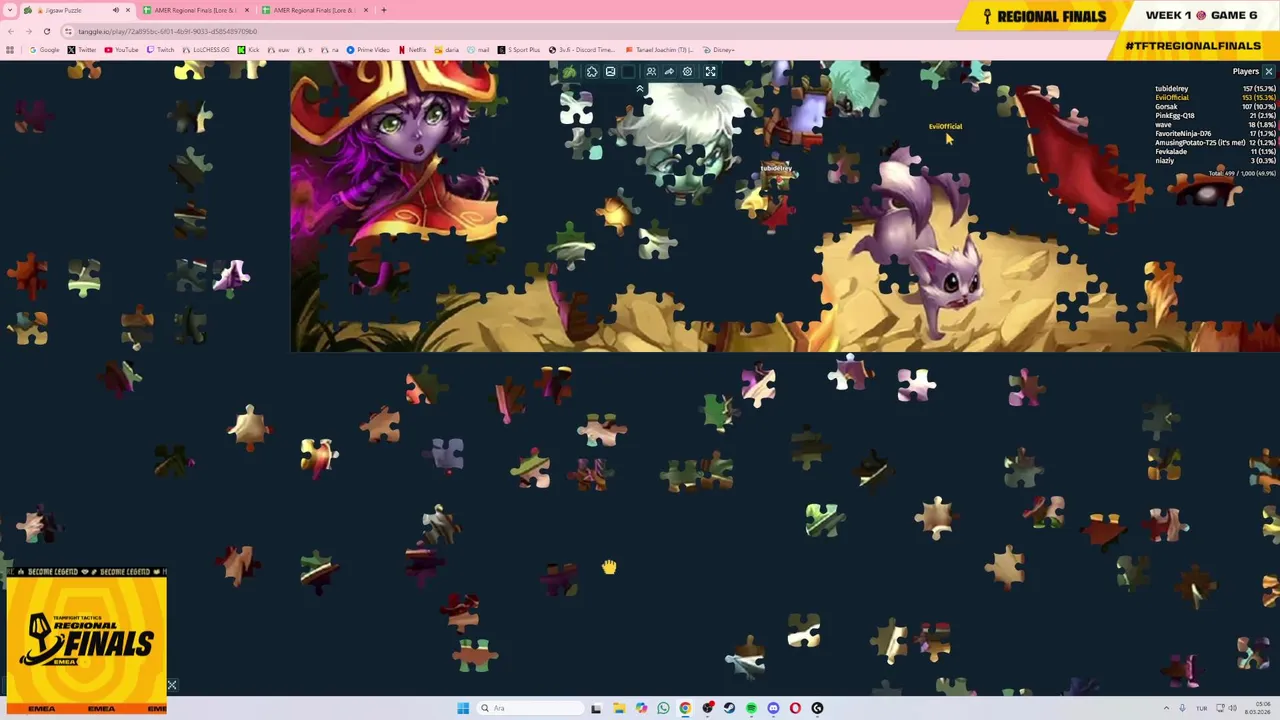Open the Twitch bookmark
The width and height of the screenshot is (1280, 720).
click(x=160, y=50)
